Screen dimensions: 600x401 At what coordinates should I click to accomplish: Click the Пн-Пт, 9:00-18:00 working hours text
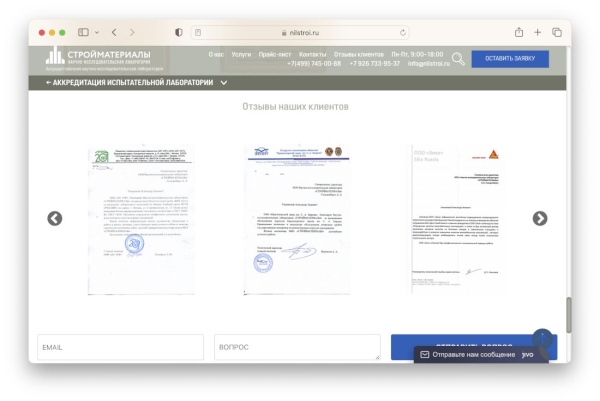[x=417, y=54]
